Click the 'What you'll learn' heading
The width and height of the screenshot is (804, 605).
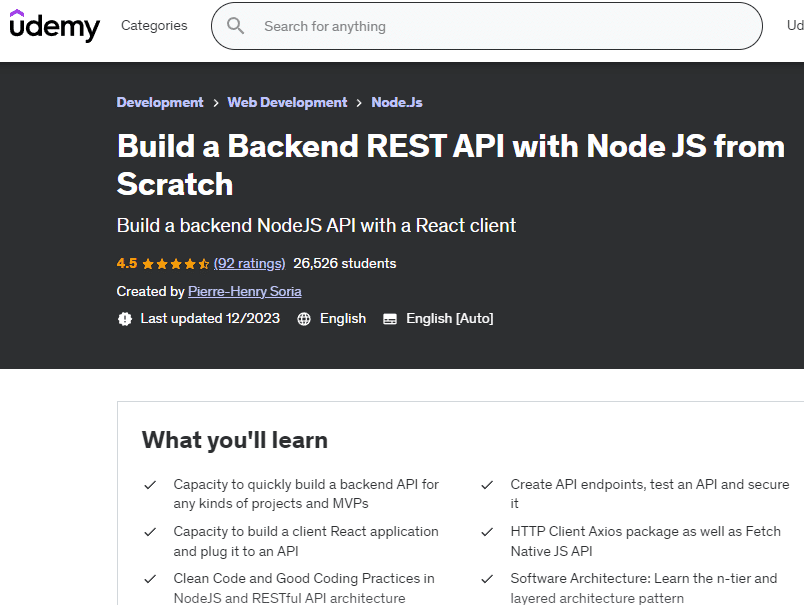[x=235, y=440]
